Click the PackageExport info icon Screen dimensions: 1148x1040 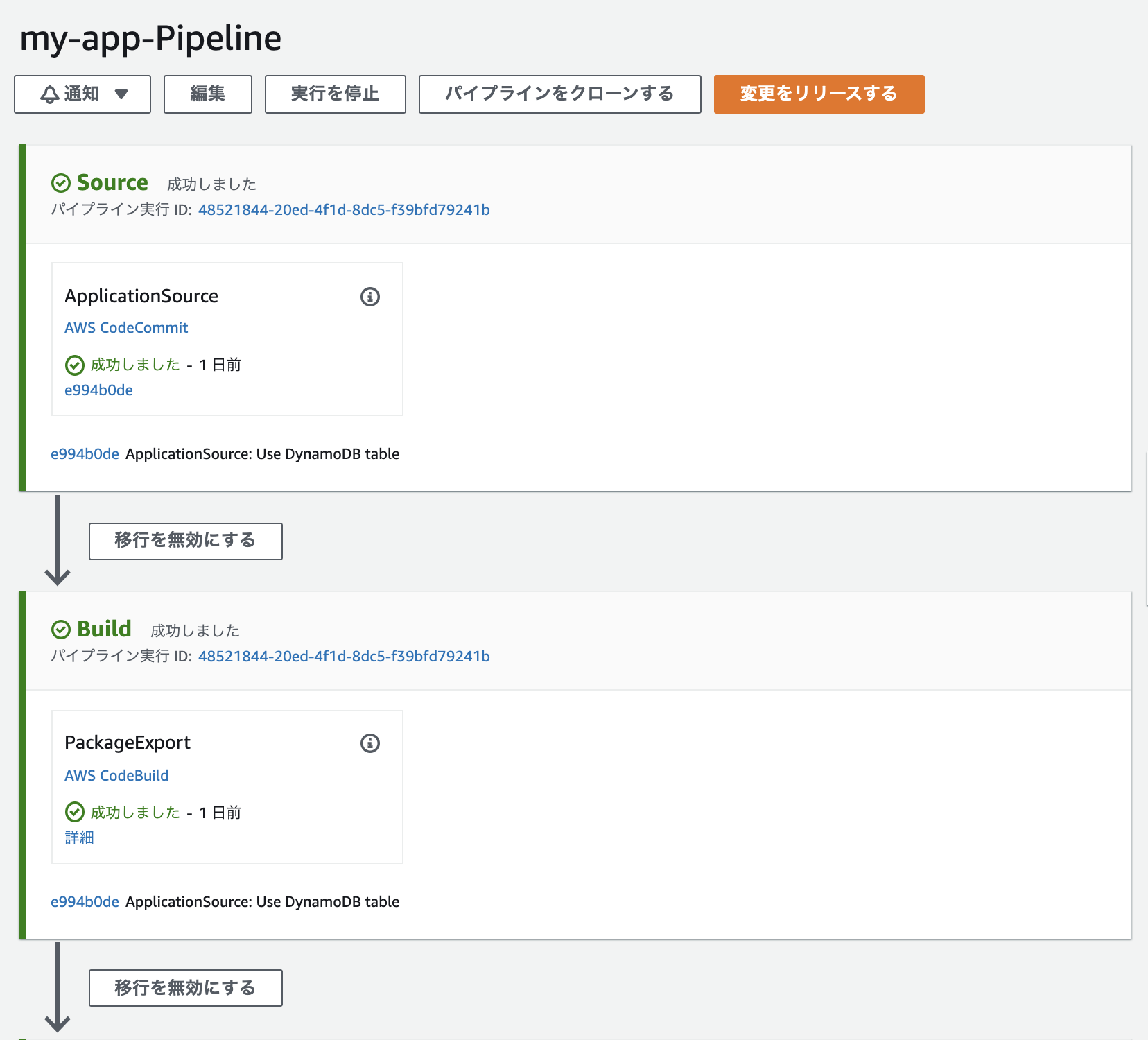pyautogui.click(x=370, y=743)
